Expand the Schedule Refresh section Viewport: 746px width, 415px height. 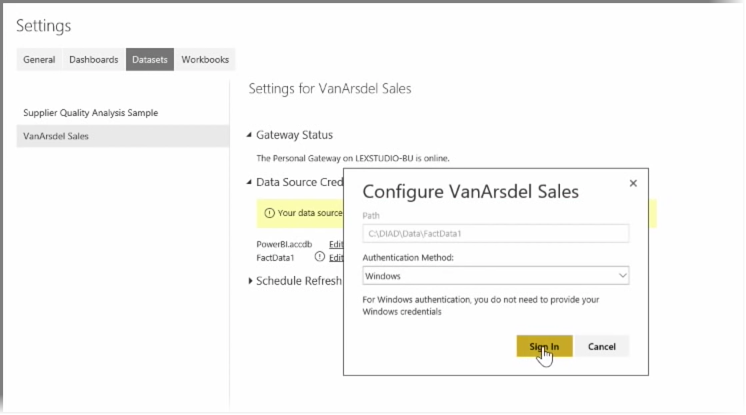pos(250,281)
